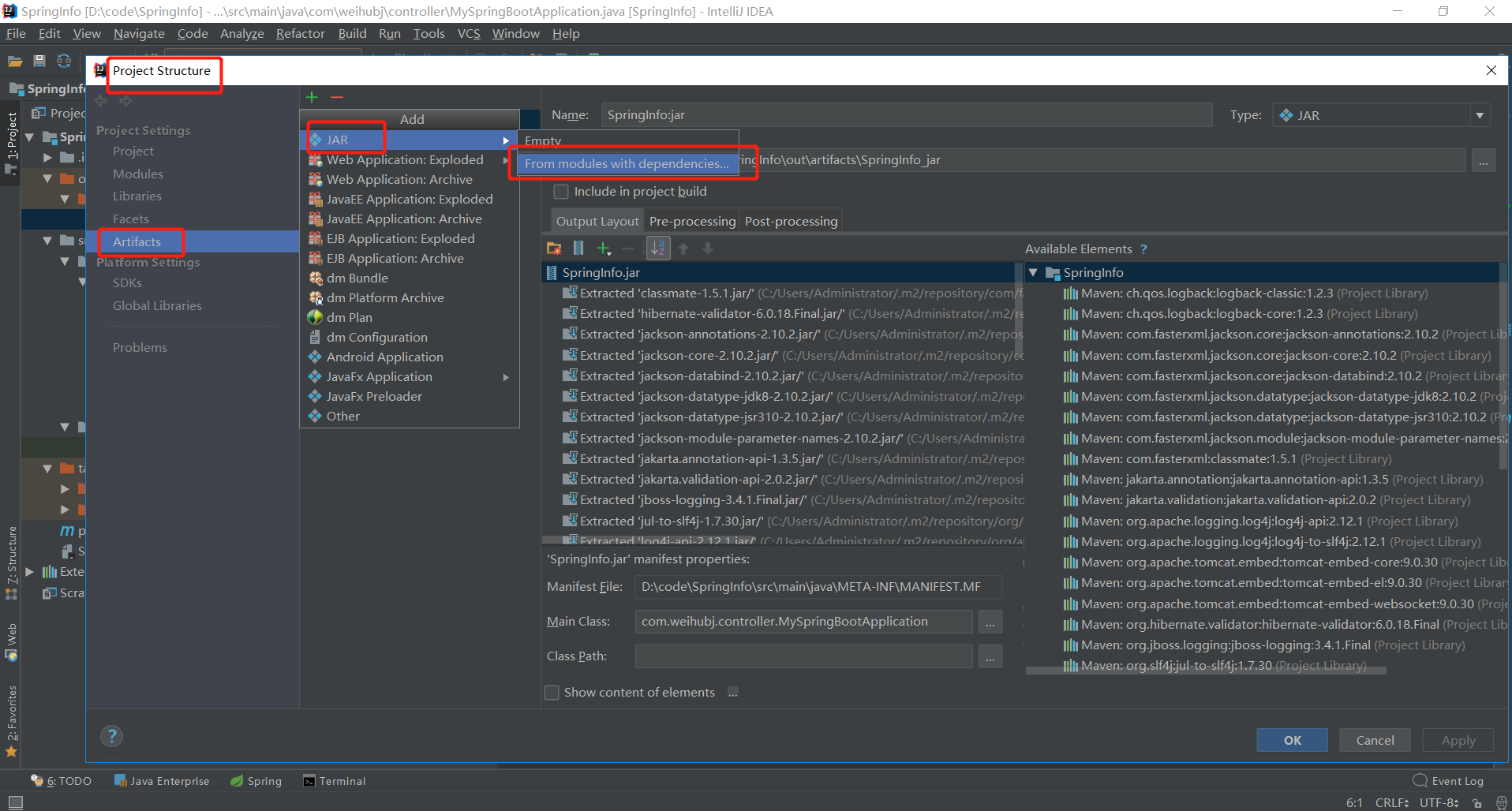
Task: Open the TODO tool window
Action: [x=62, y=781]
